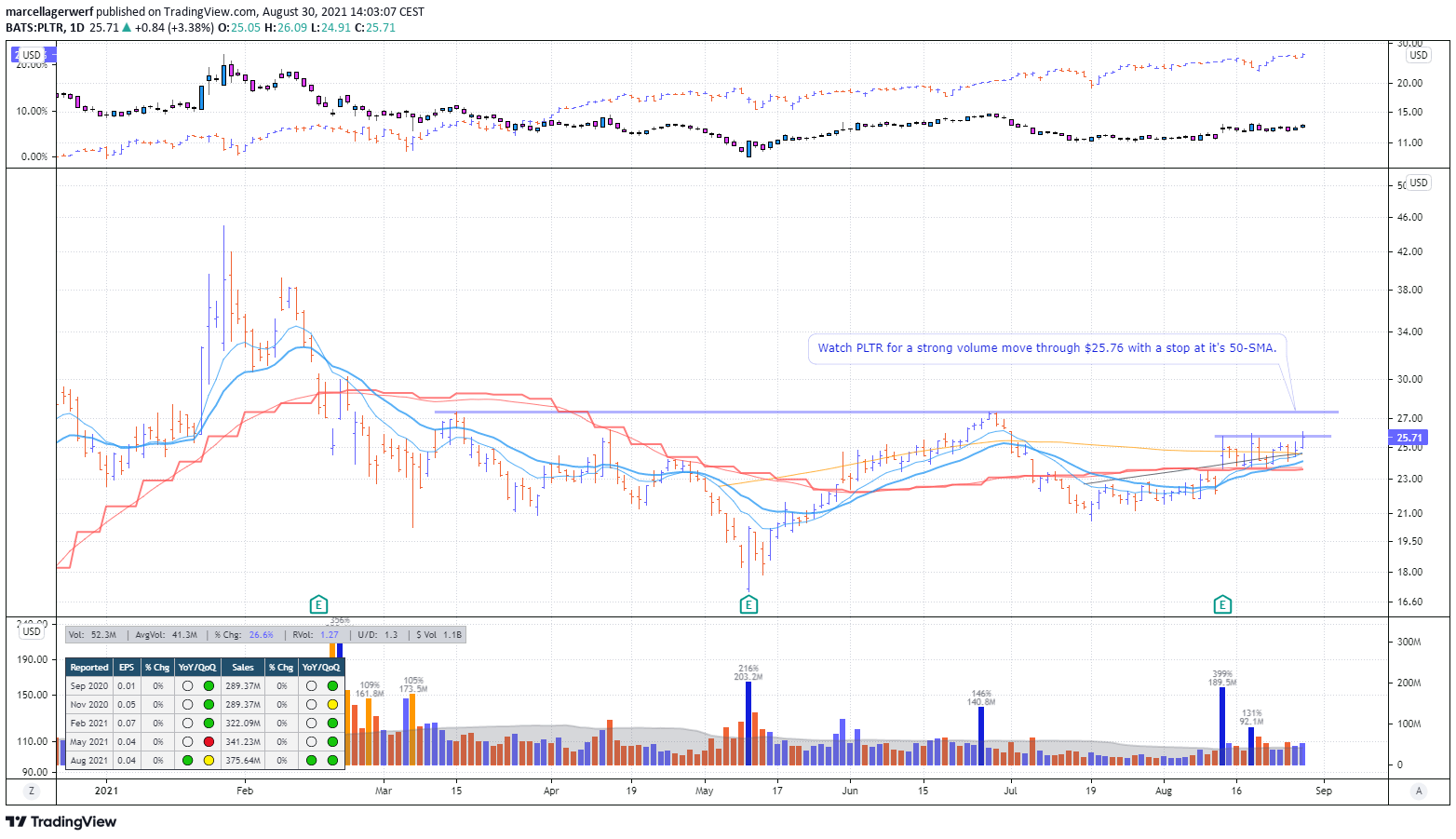Screen dimensions: 1456x839
Task: Click the Sep label on the time axis
Action: pos(1324,791)
